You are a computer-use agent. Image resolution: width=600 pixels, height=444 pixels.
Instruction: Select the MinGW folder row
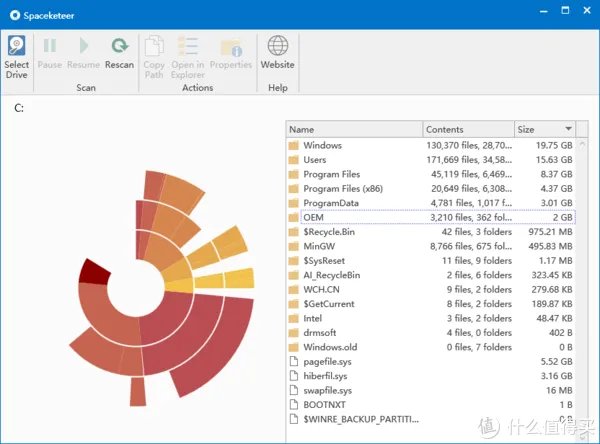(x=319, y=246)
